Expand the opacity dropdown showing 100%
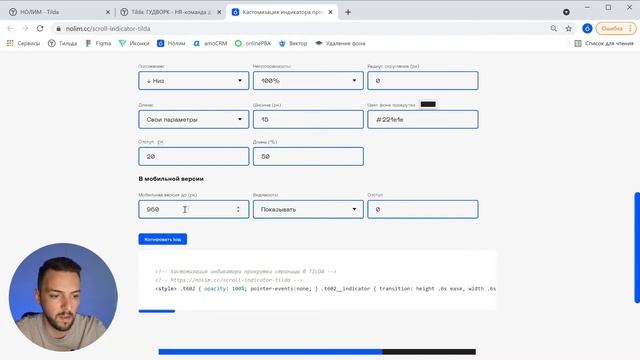Screen dimensions: 640x360 pos(308,80)
